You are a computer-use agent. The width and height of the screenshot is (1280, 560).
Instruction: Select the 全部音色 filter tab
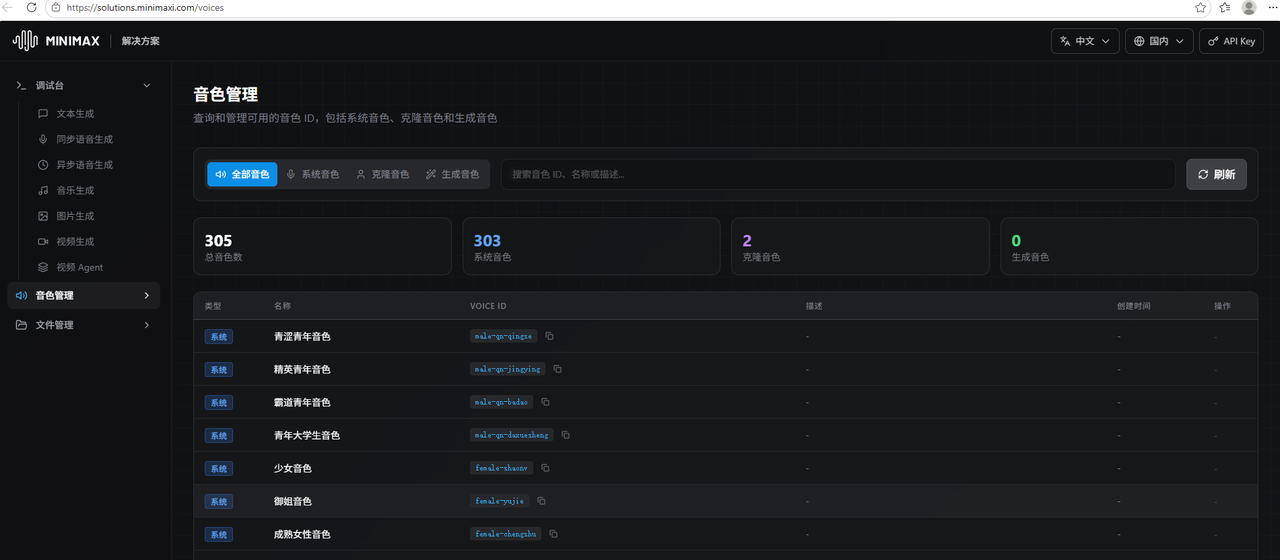point(242,174)
